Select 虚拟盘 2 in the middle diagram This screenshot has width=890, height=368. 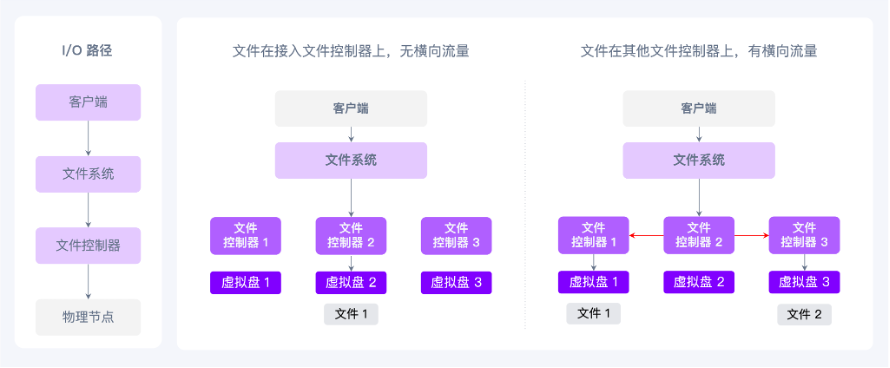point(351,282)
